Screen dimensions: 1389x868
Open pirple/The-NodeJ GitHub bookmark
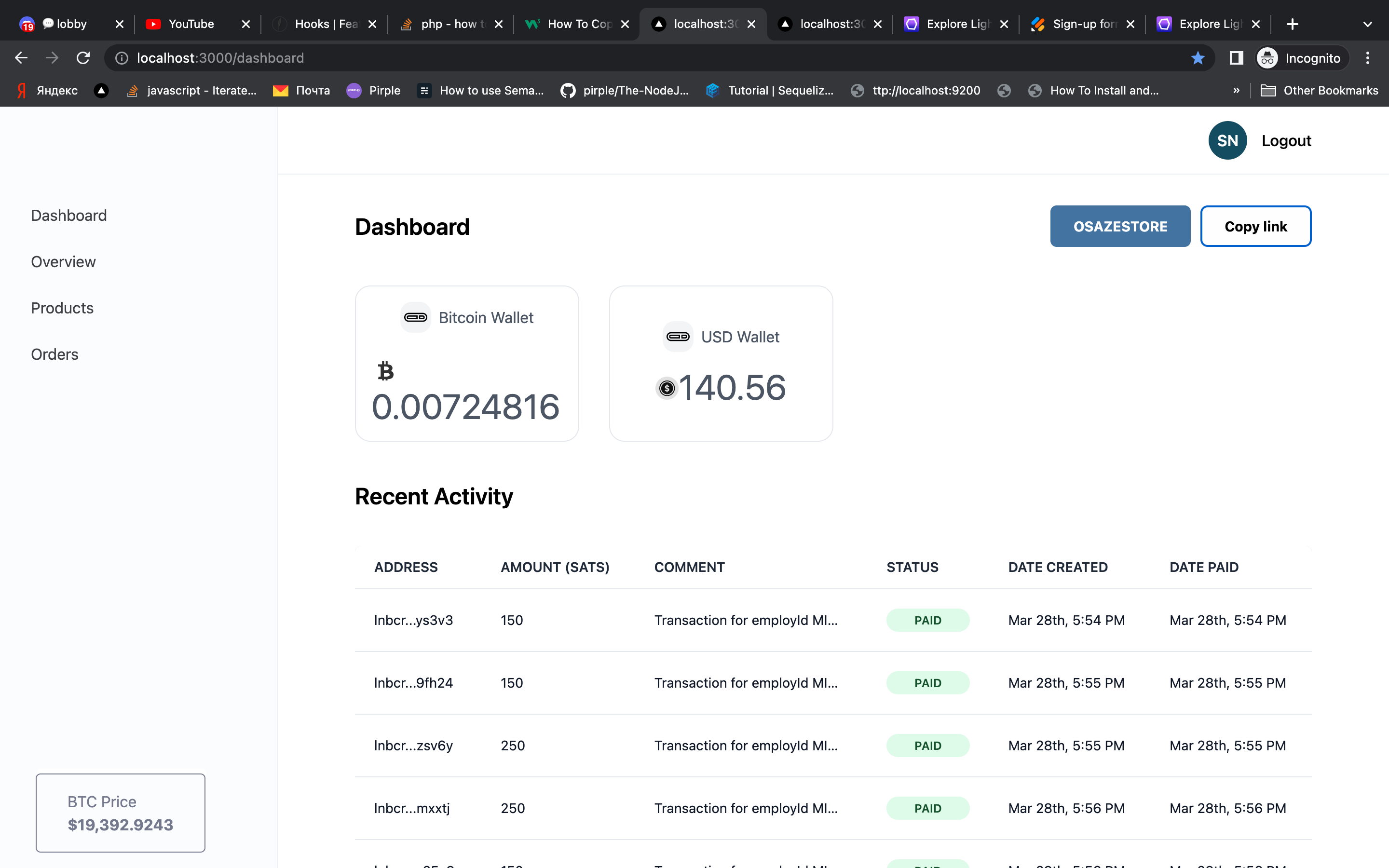(x=625, y=91)
